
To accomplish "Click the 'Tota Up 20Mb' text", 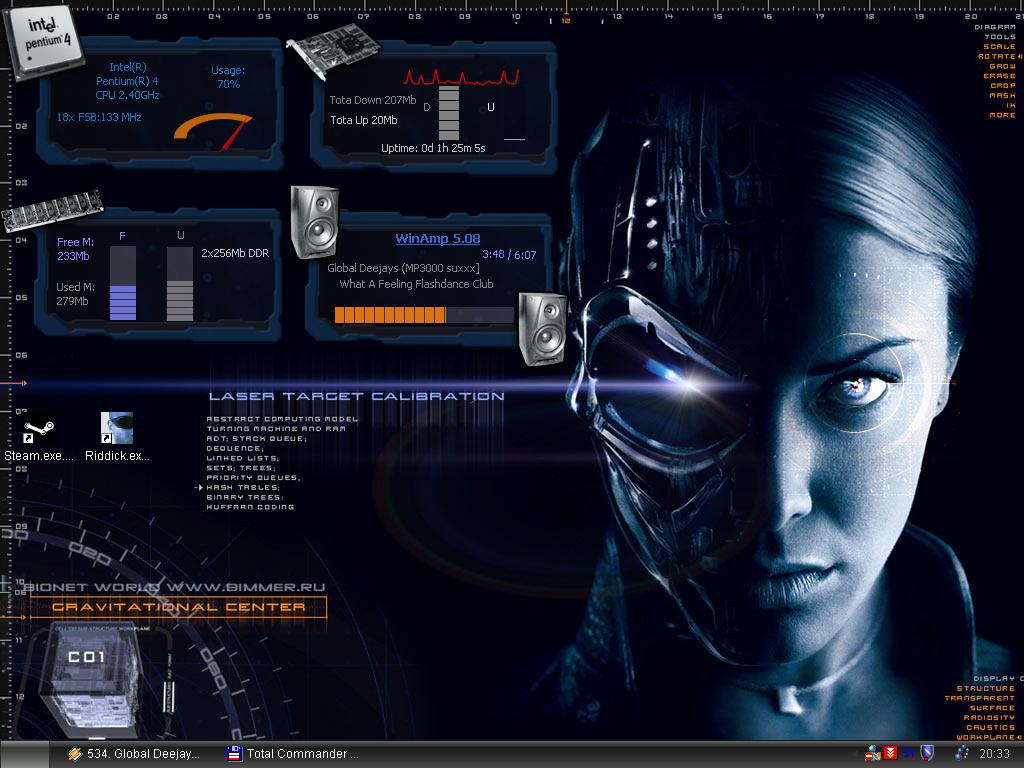I will pyautogui.click(x=364, y=120).
